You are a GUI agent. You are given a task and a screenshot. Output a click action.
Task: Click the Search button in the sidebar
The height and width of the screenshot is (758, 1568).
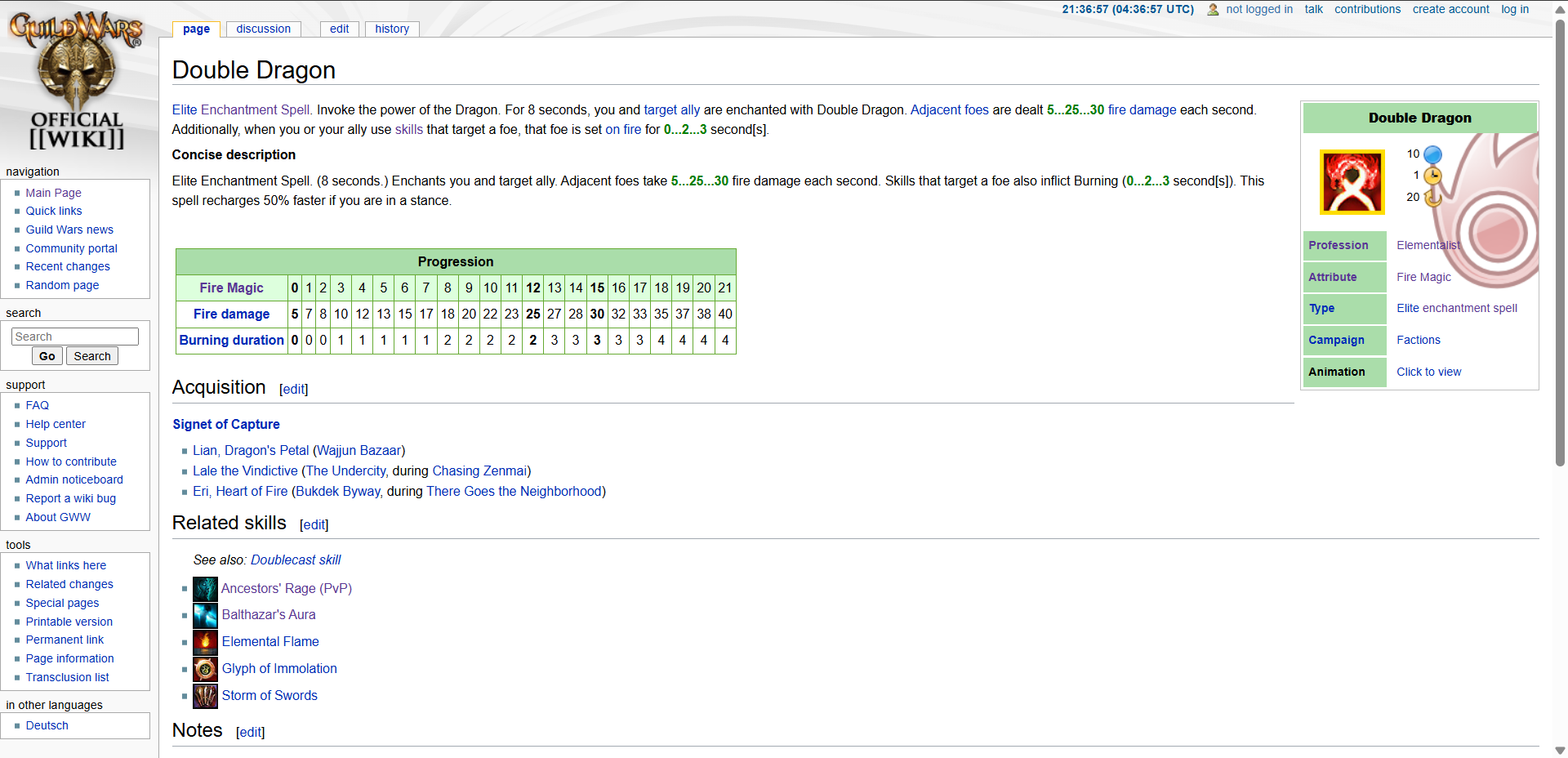tap(92, 356)
